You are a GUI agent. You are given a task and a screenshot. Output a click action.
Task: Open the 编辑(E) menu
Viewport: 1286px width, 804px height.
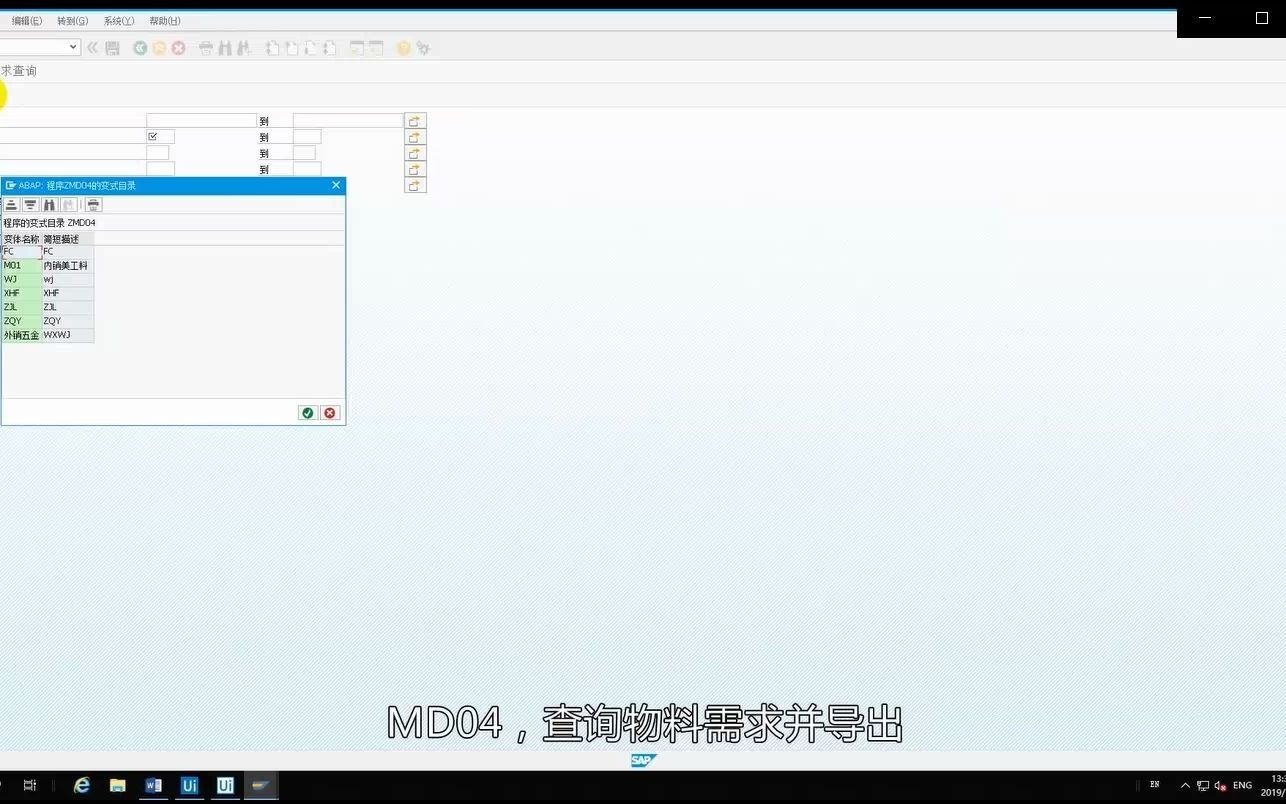click(x=27, y=21)
